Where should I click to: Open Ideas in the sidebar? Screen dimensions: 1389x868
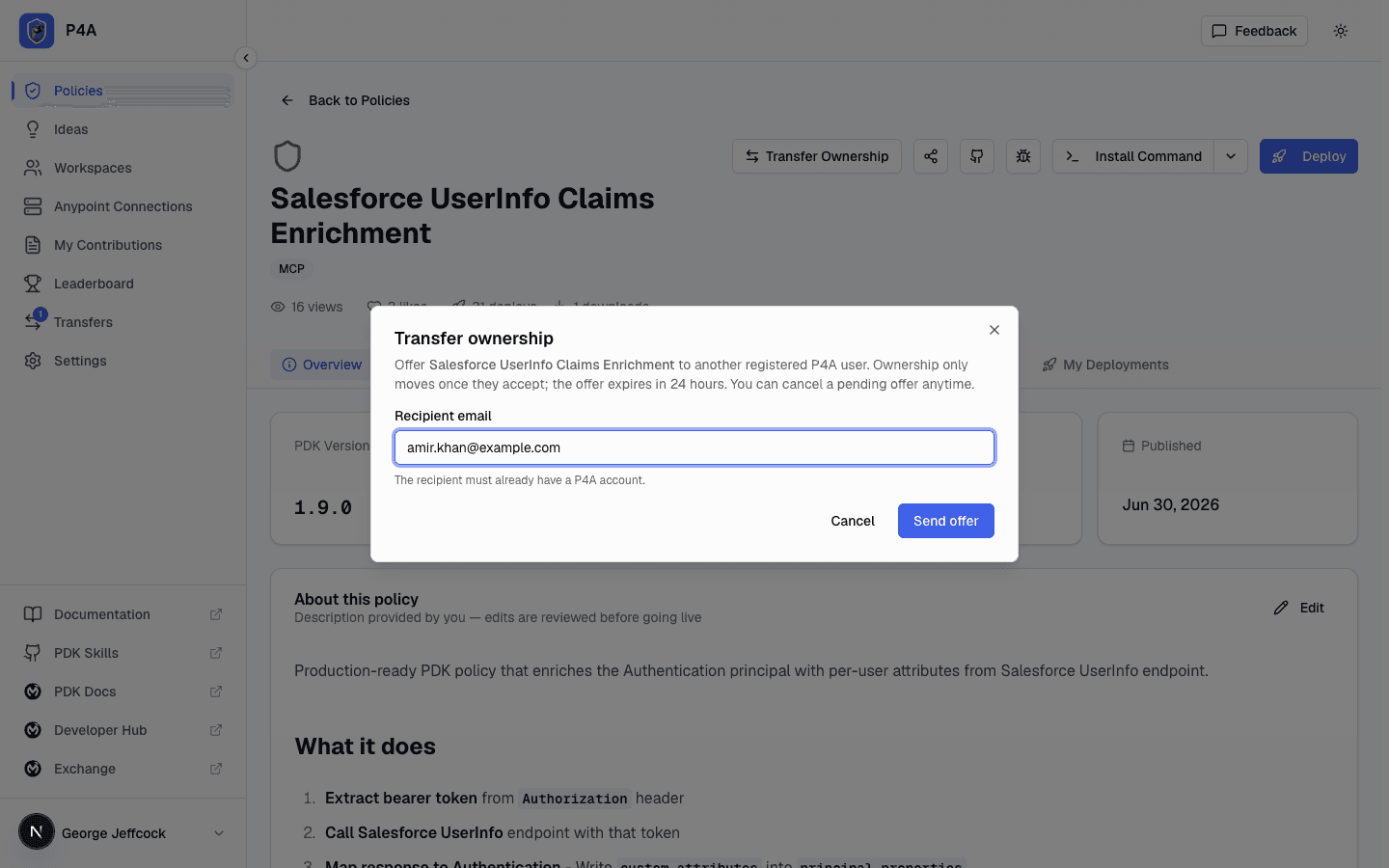(x=123, y=129)
